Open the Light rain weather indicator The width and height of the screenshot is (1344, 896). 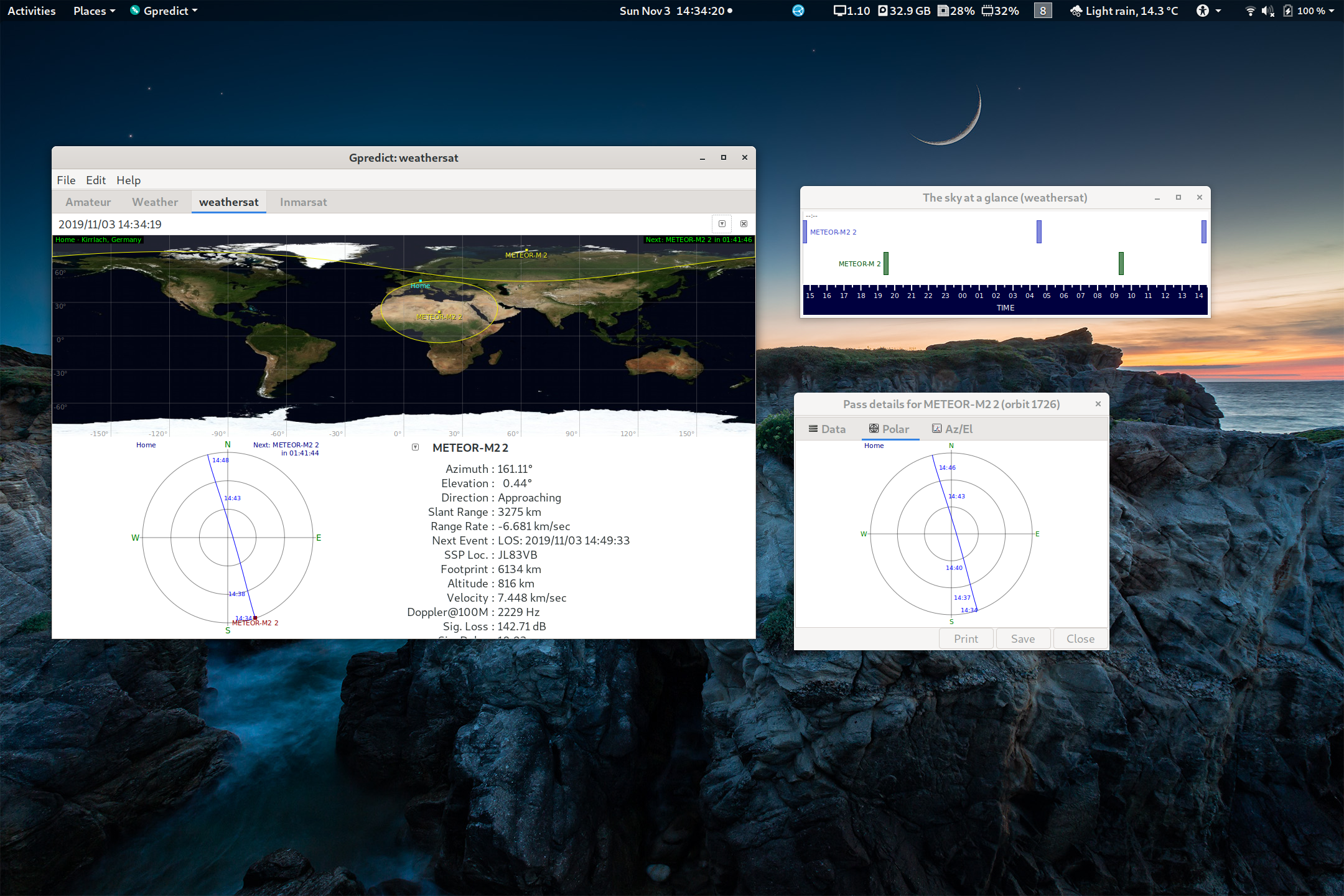click(1124, 11)
